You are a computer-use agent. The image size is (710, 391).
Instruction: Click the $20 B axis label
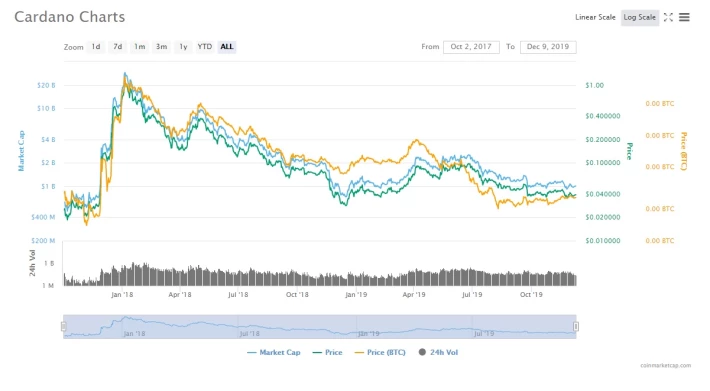coord(46,85)
